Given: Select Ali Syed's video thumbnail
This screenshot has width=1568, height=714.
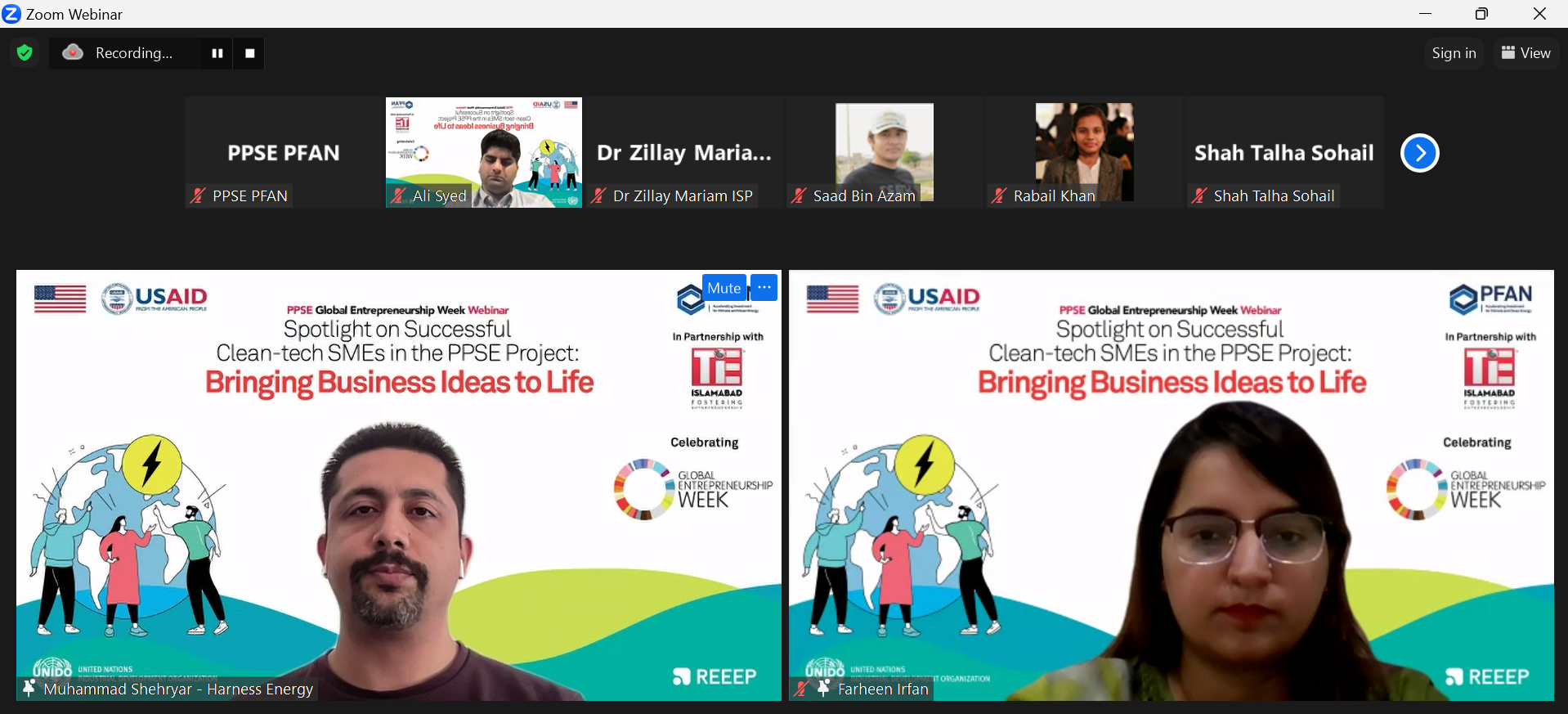Looking at the screenshot, I should [484, 152].
